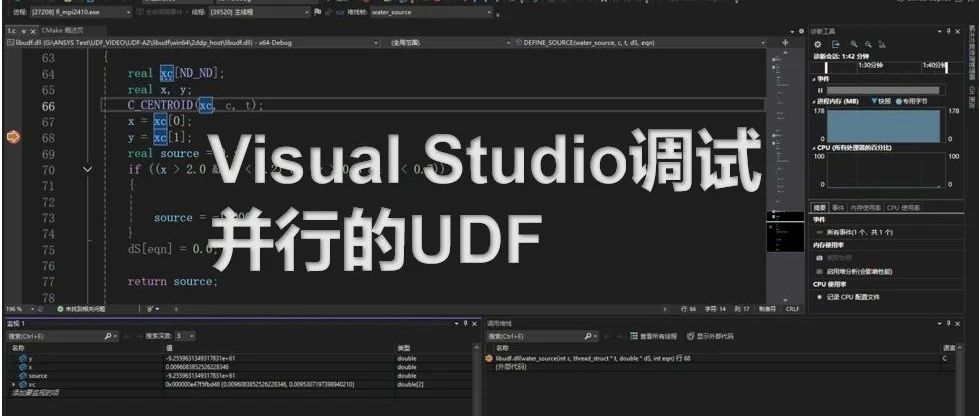This screenshot has width=979, height=416.
Task: Pin the diagnostic tools panel
Action: [950, 31]
